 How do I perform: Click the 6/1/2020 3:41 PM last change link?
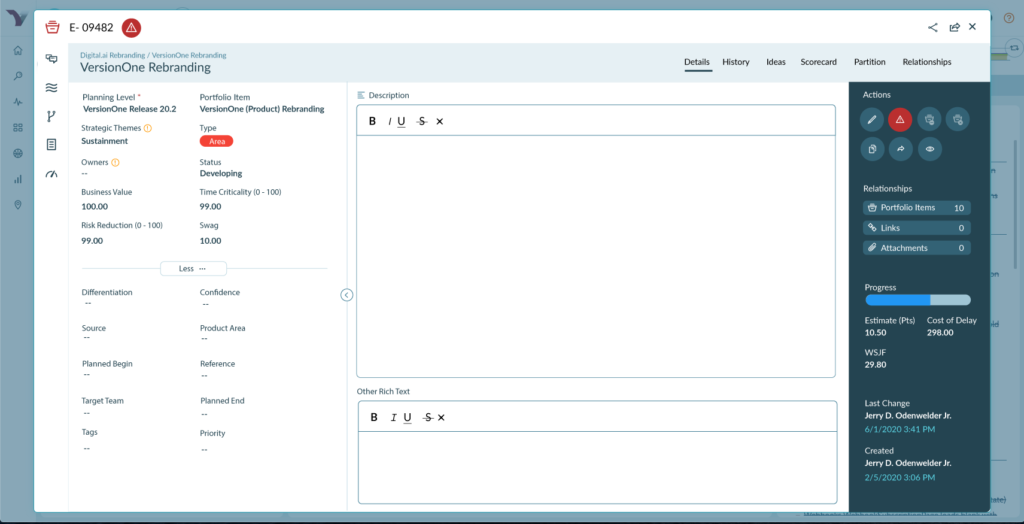(x=900, y=429)
